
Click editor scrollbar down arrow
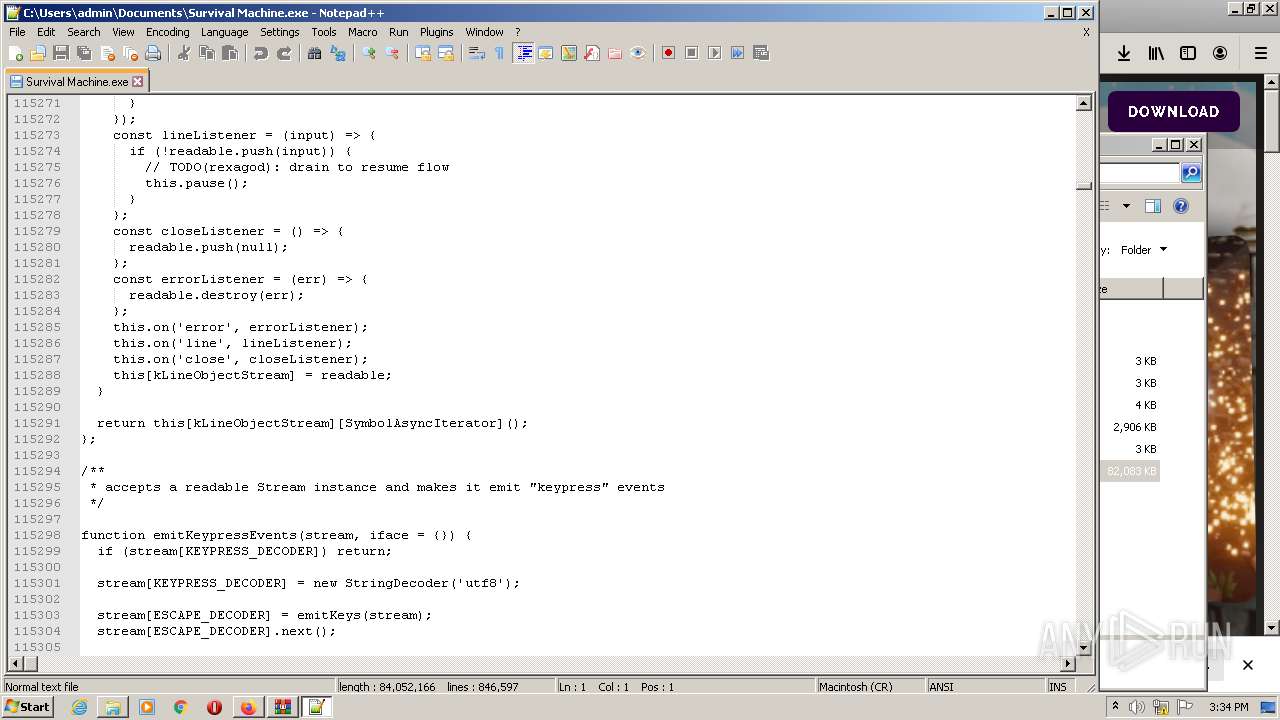[x=1083, y=647]
